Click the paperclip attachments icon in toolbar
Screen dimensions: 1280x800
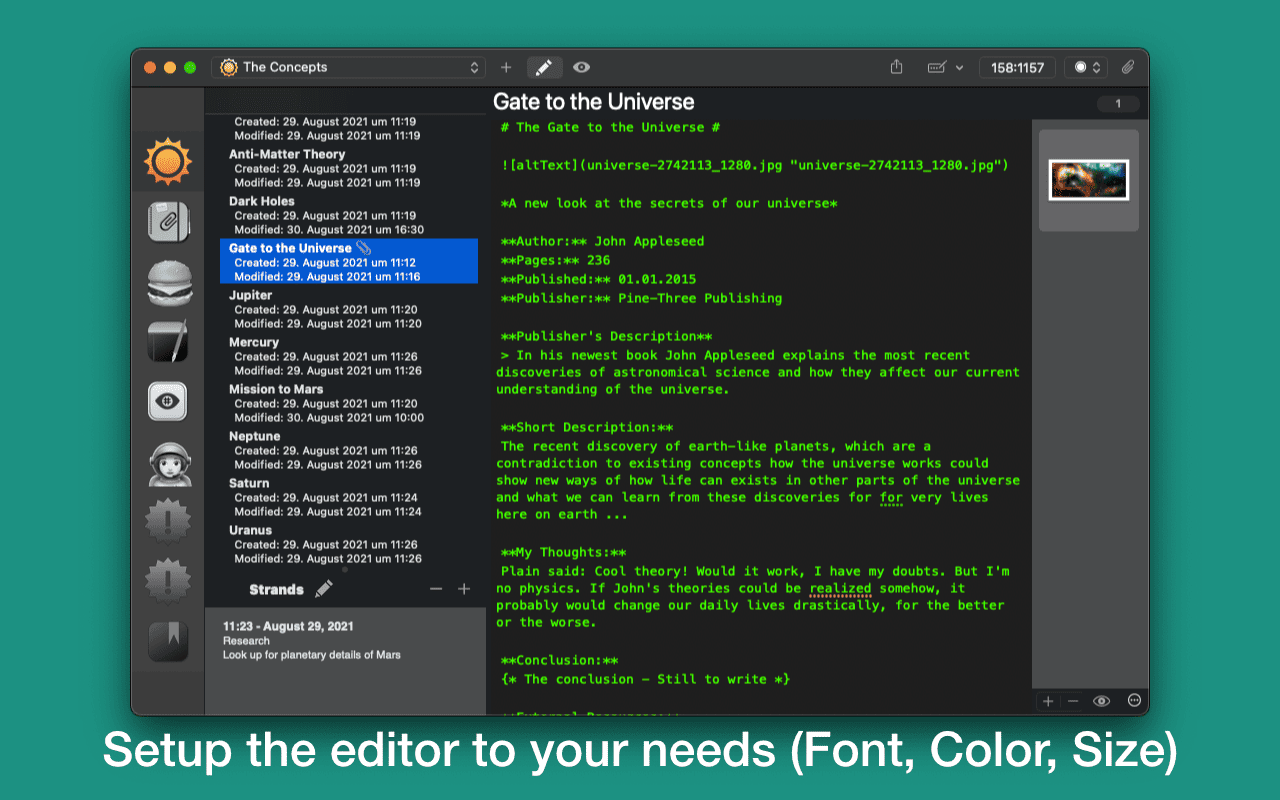point(1127,67)
